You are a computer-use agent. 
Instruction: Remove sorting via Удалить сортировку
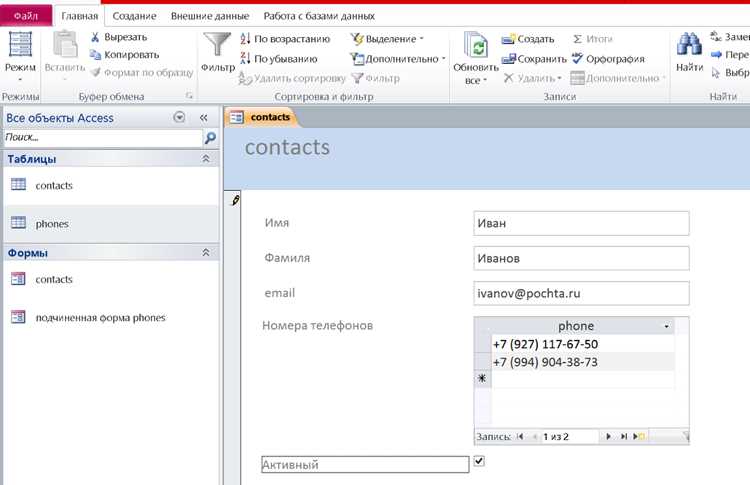tap(292, 78)
